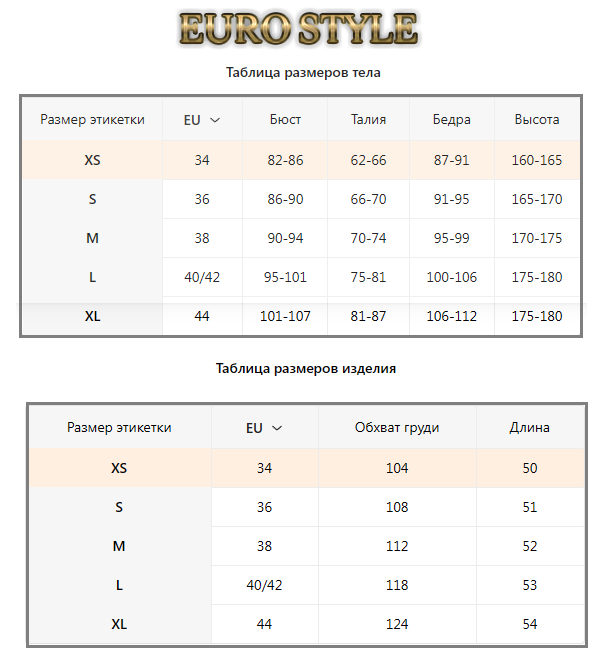This screenshot has width=601, height=665.
Task: Click Размер этикетки header in product table
Action: (x=119, y=428)
